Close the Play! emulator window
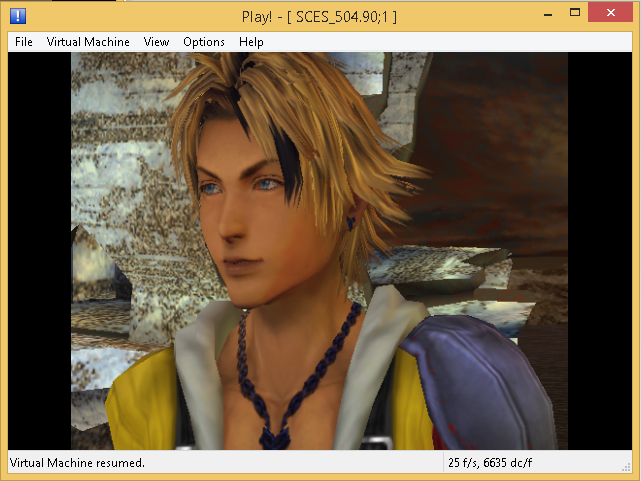The height and width of the screenshot is (481, 641). point(611,14)
